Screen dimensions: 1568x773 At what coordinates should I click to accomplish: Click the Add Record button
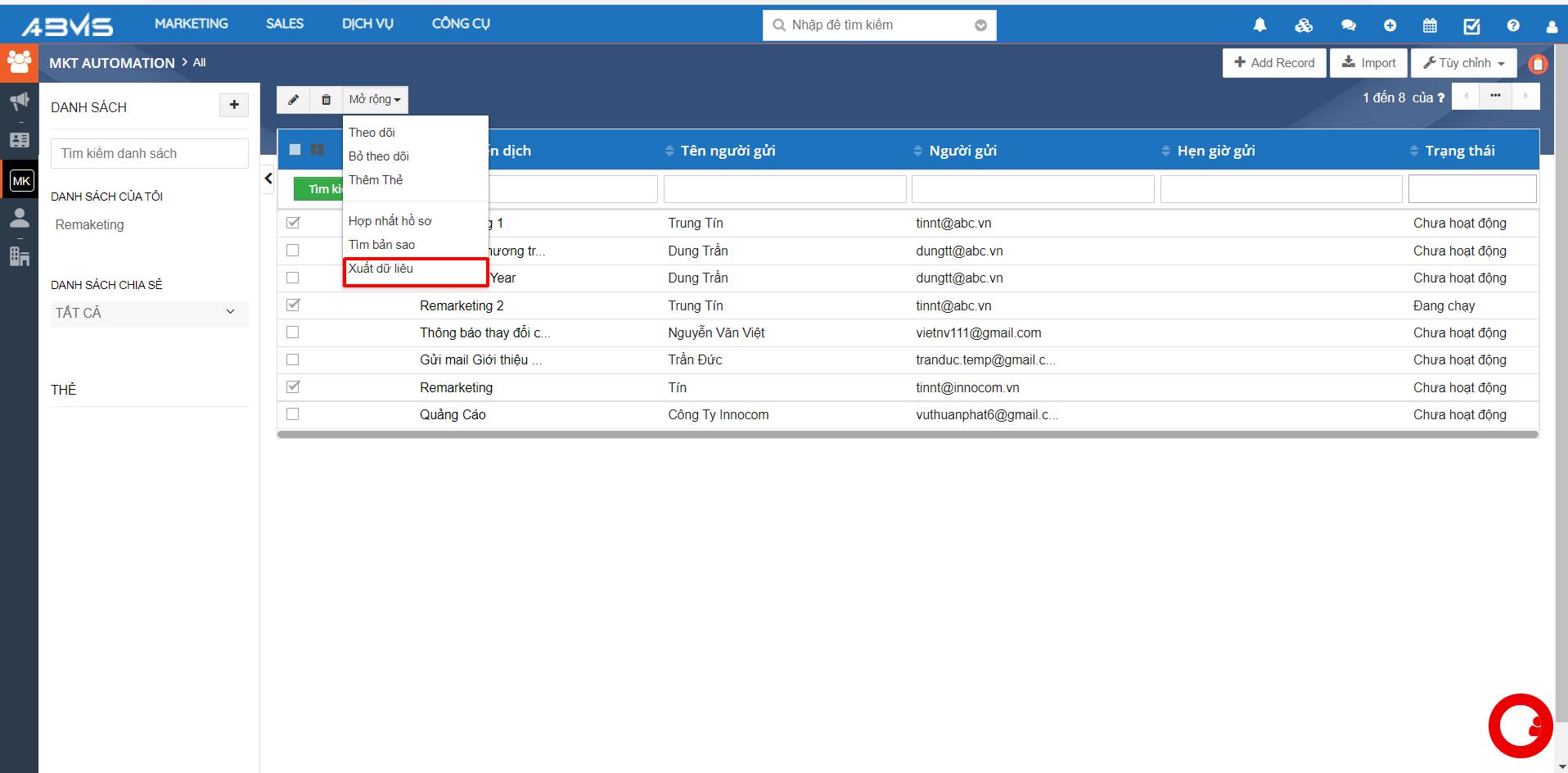[1273, 63]
